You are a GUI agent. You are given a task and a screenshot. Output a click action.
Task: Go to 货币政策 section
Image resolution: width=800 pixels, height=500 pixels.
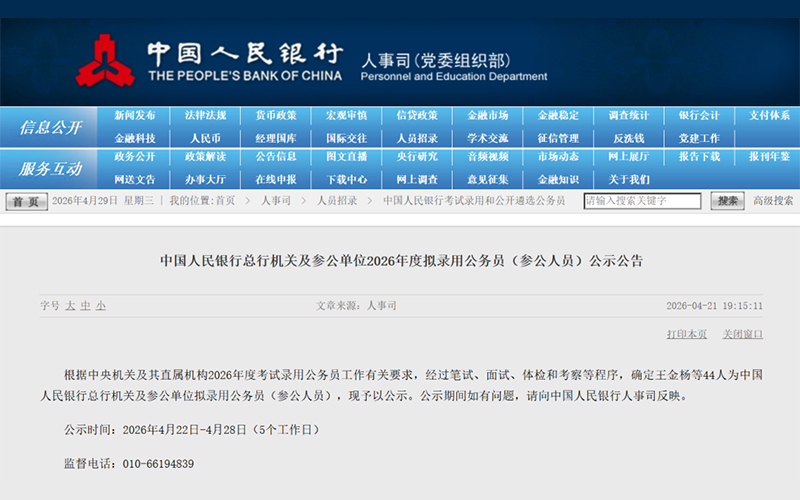click(276, 116)
